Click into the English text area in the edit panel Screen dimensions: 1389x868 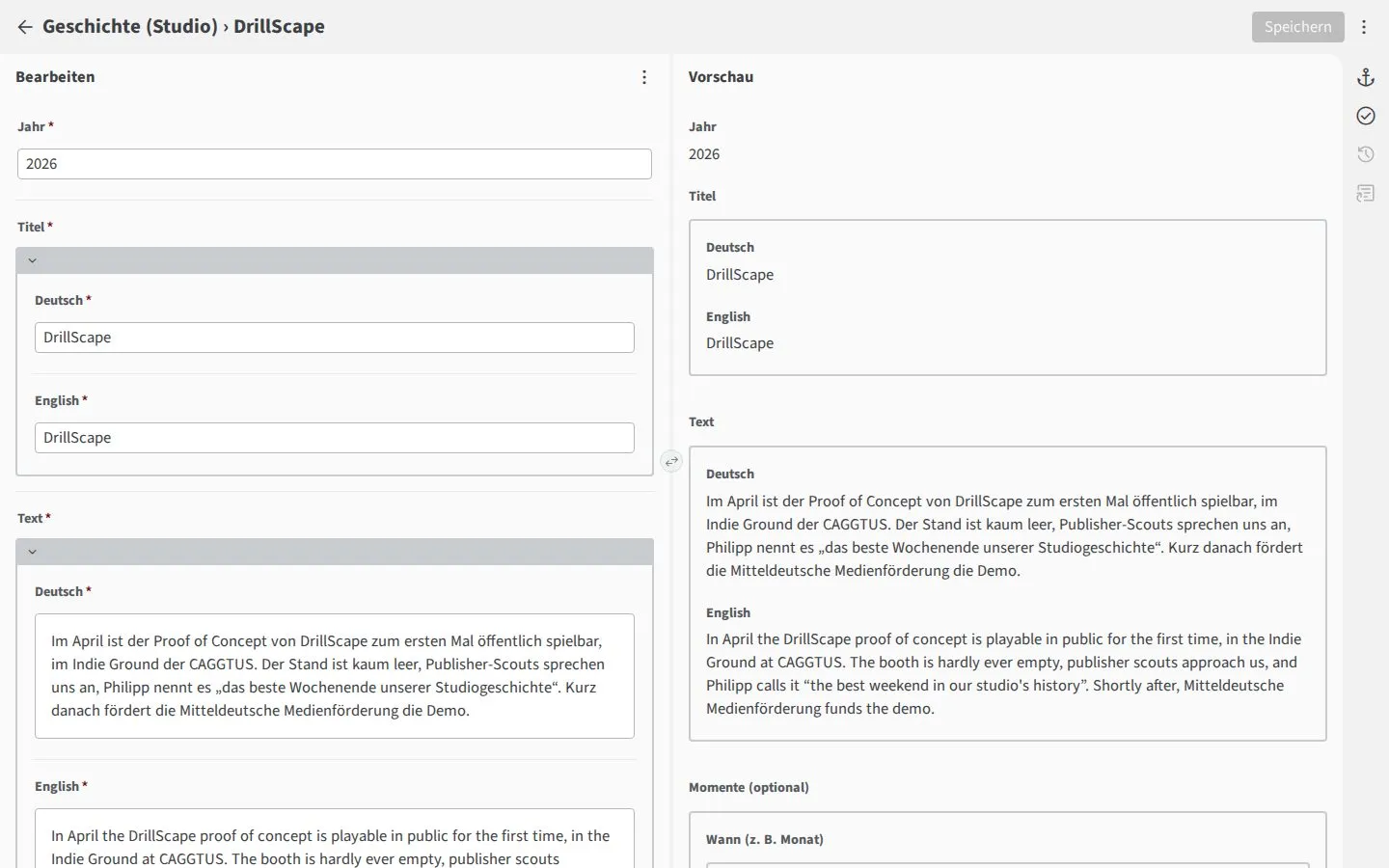[x=335, y=838]
